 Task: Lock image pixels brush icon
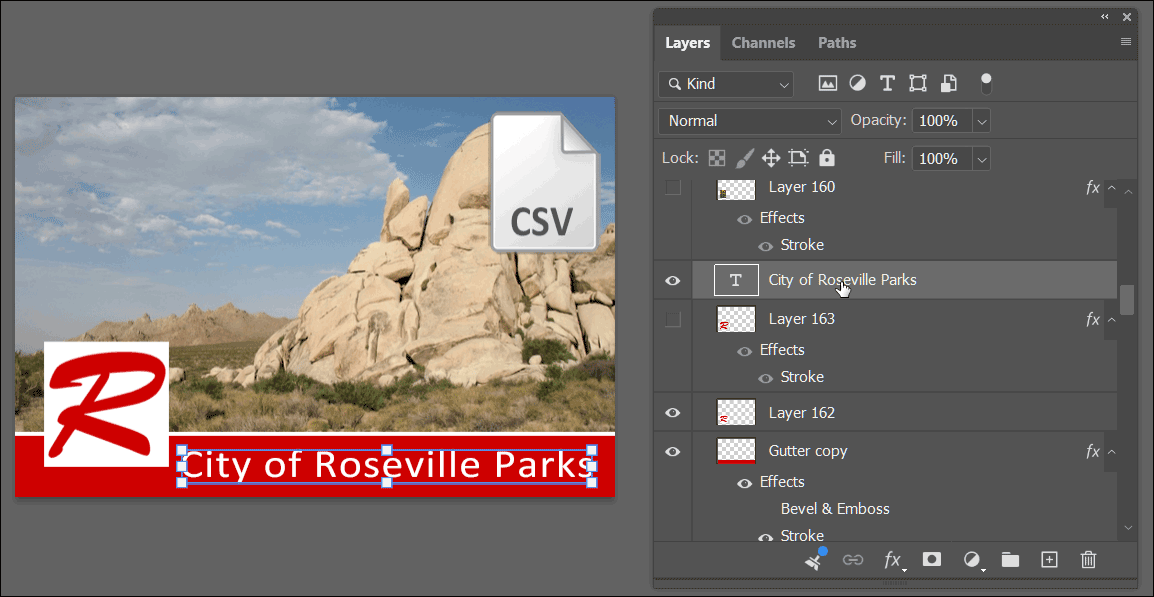click(x=744, y=158)
